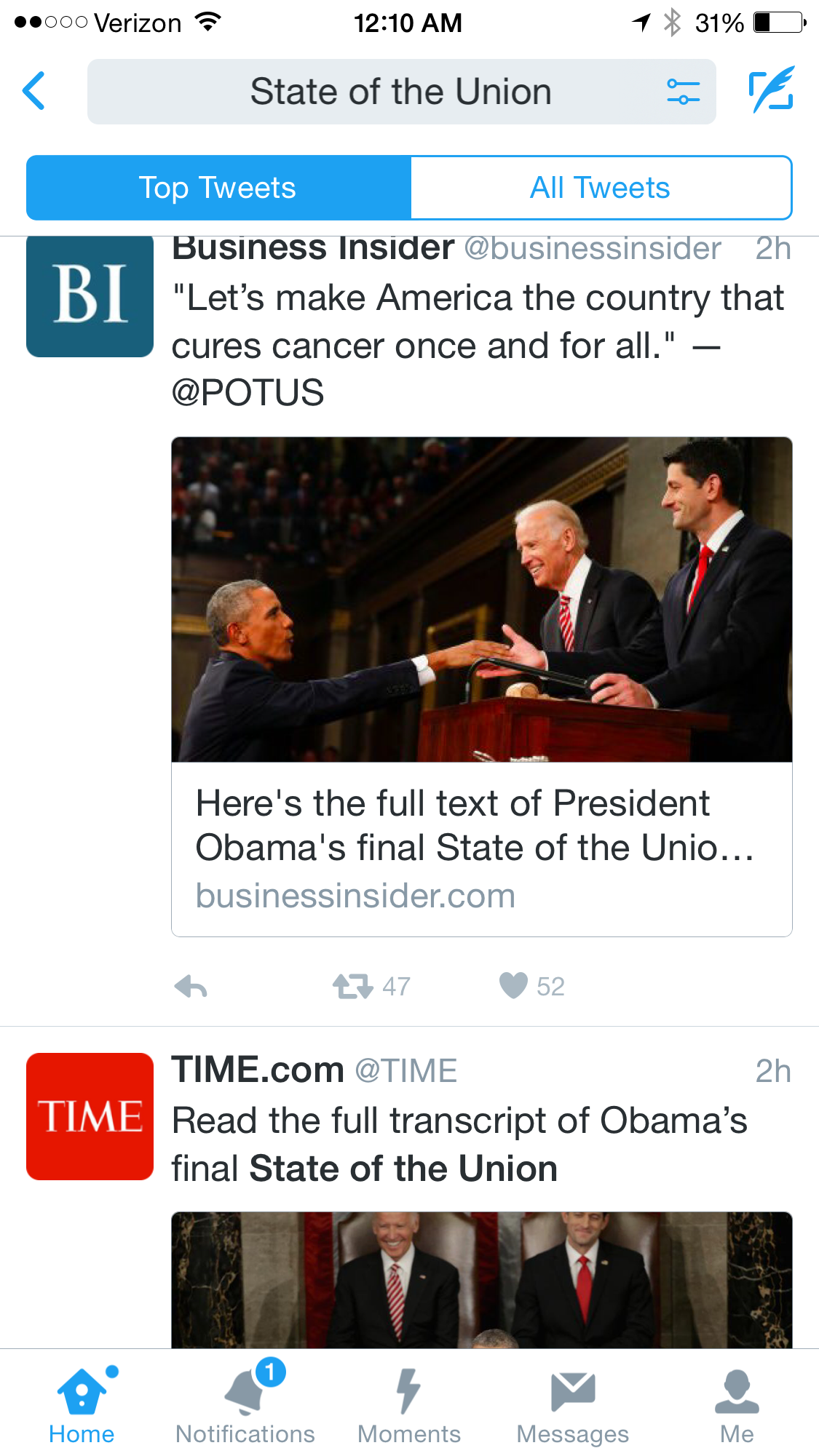Reply to Business Insider tweet

click(x=191, y=987)
